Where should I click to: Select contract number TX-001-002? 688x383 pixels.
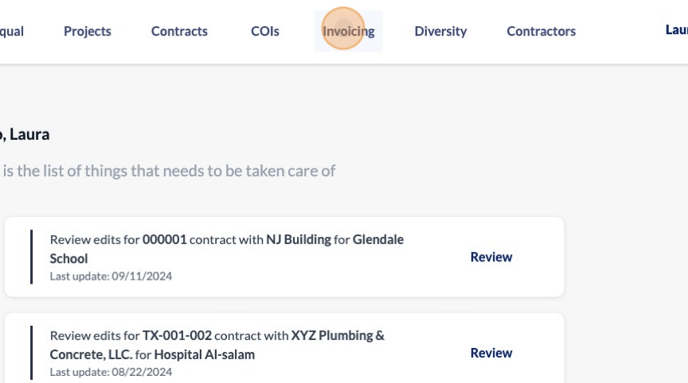tap(177, 336)
